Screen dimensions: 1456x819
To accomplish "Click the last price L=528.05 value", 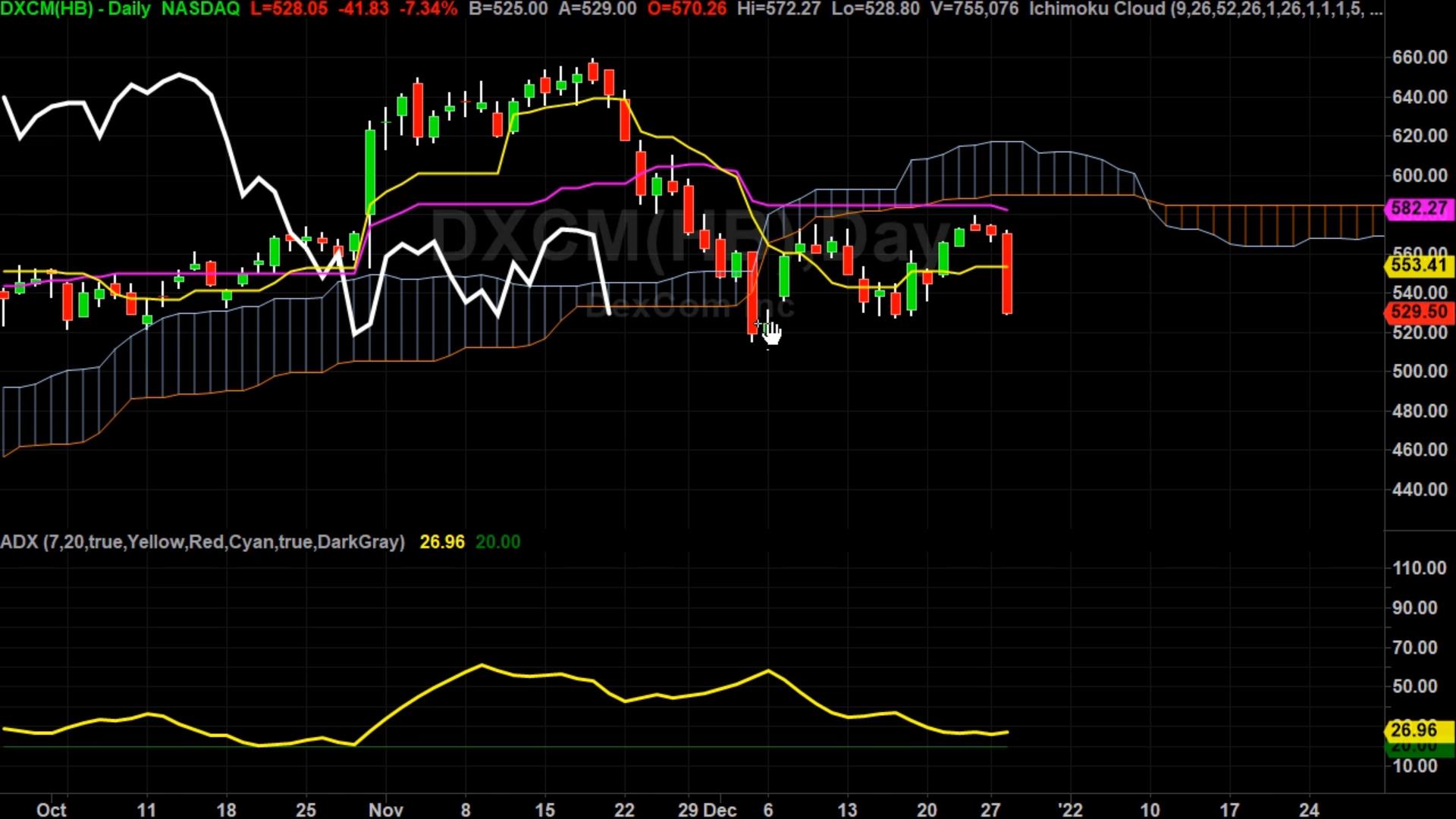I will click(289, 9).
